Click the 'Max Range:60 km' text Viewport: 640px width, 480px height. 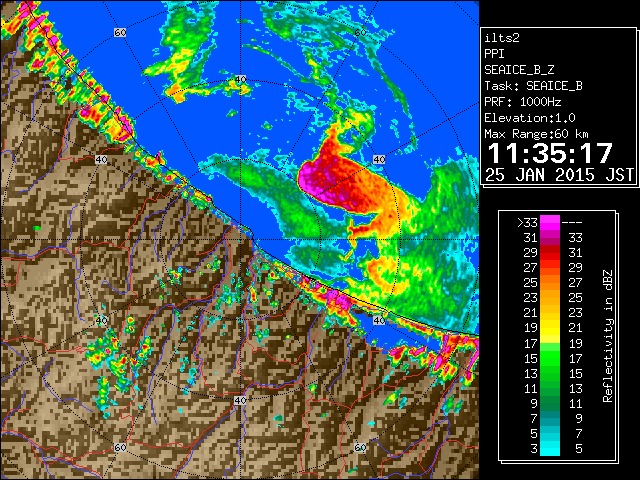tap(537, 134)
